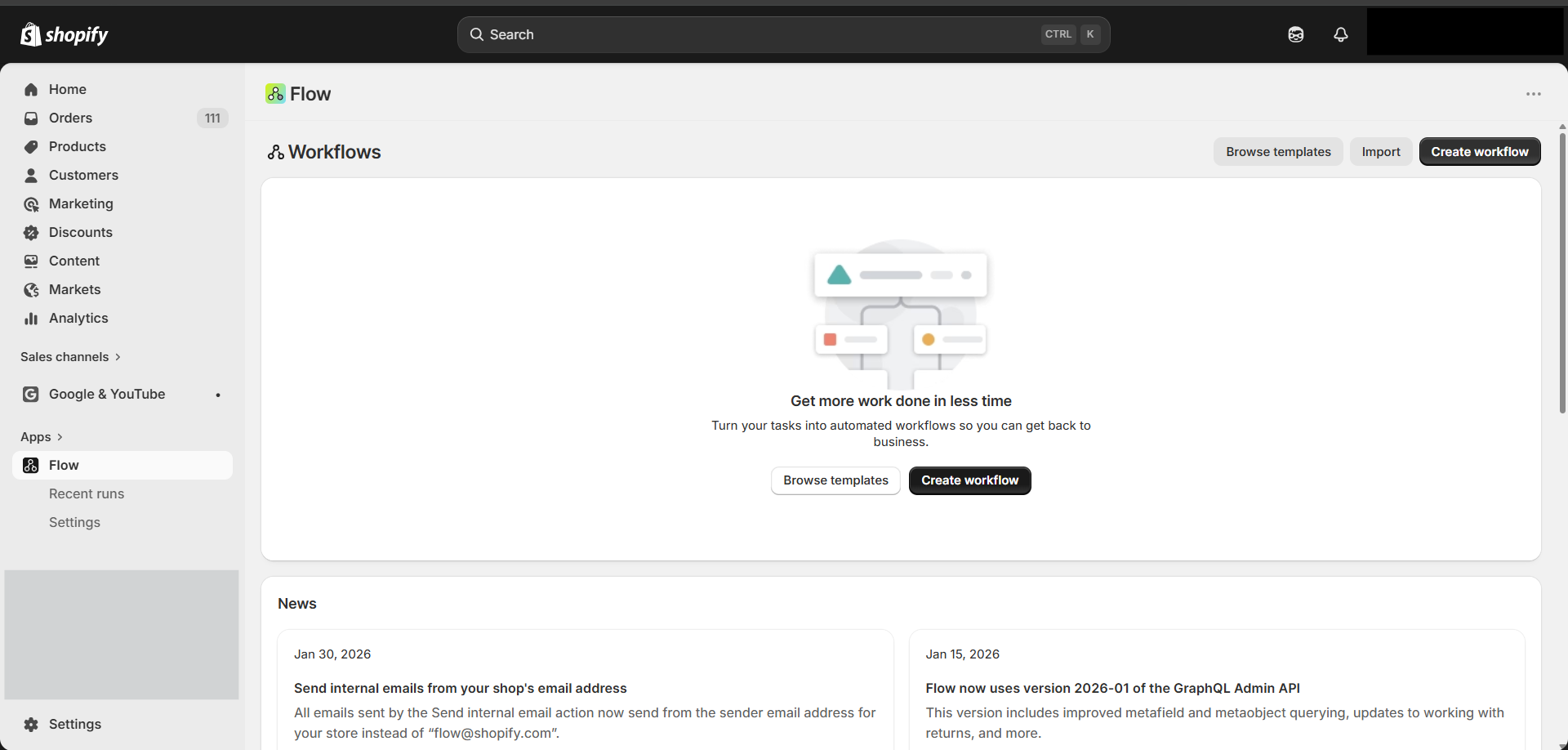Open Markets in the sidebar
The width and height of the screenshot is (1568, 750).
(122, 290)
